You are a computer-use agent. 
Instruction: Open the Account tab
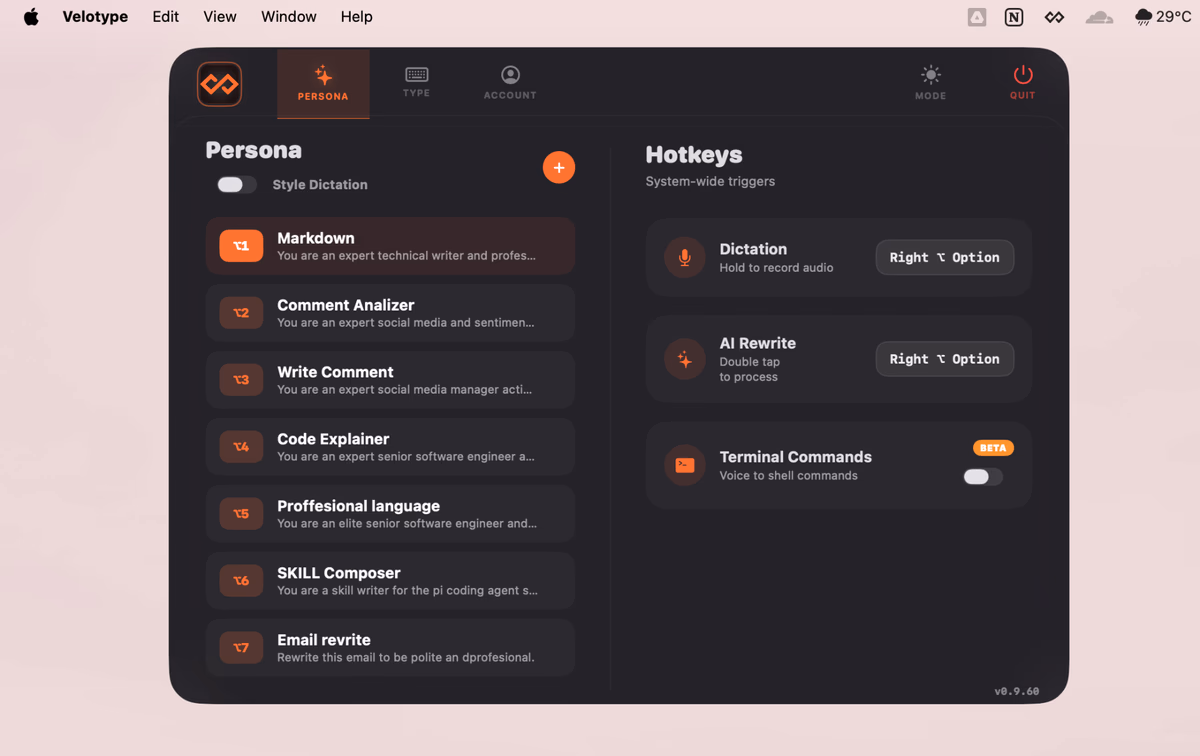[x=510, y=82]
